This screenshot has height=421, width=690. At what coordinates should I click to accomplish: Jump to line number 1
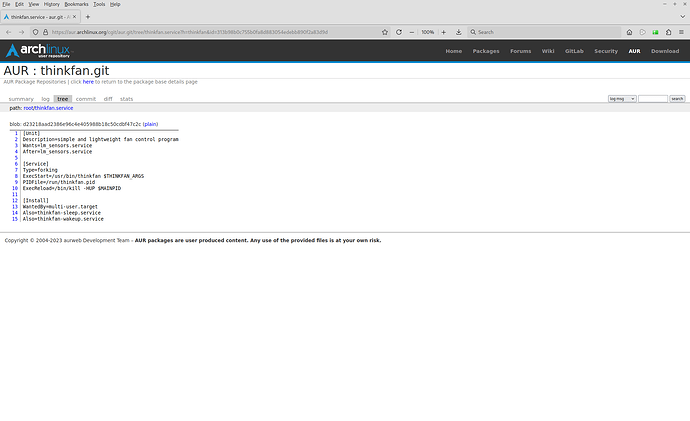coord(16,133)
